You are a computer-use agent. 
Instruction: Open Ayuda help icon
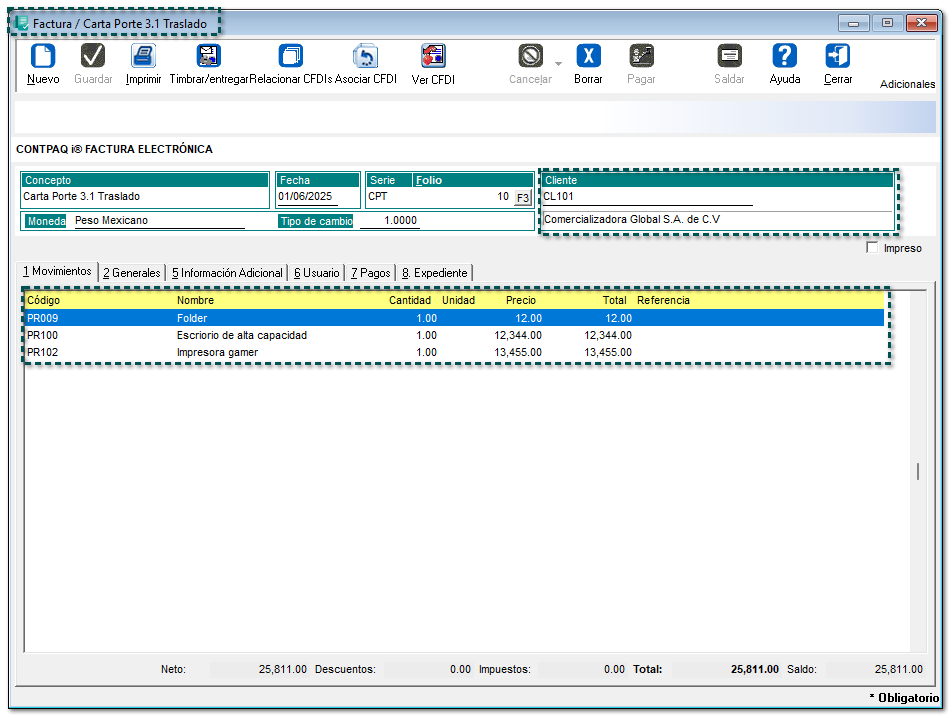point(785,57)
